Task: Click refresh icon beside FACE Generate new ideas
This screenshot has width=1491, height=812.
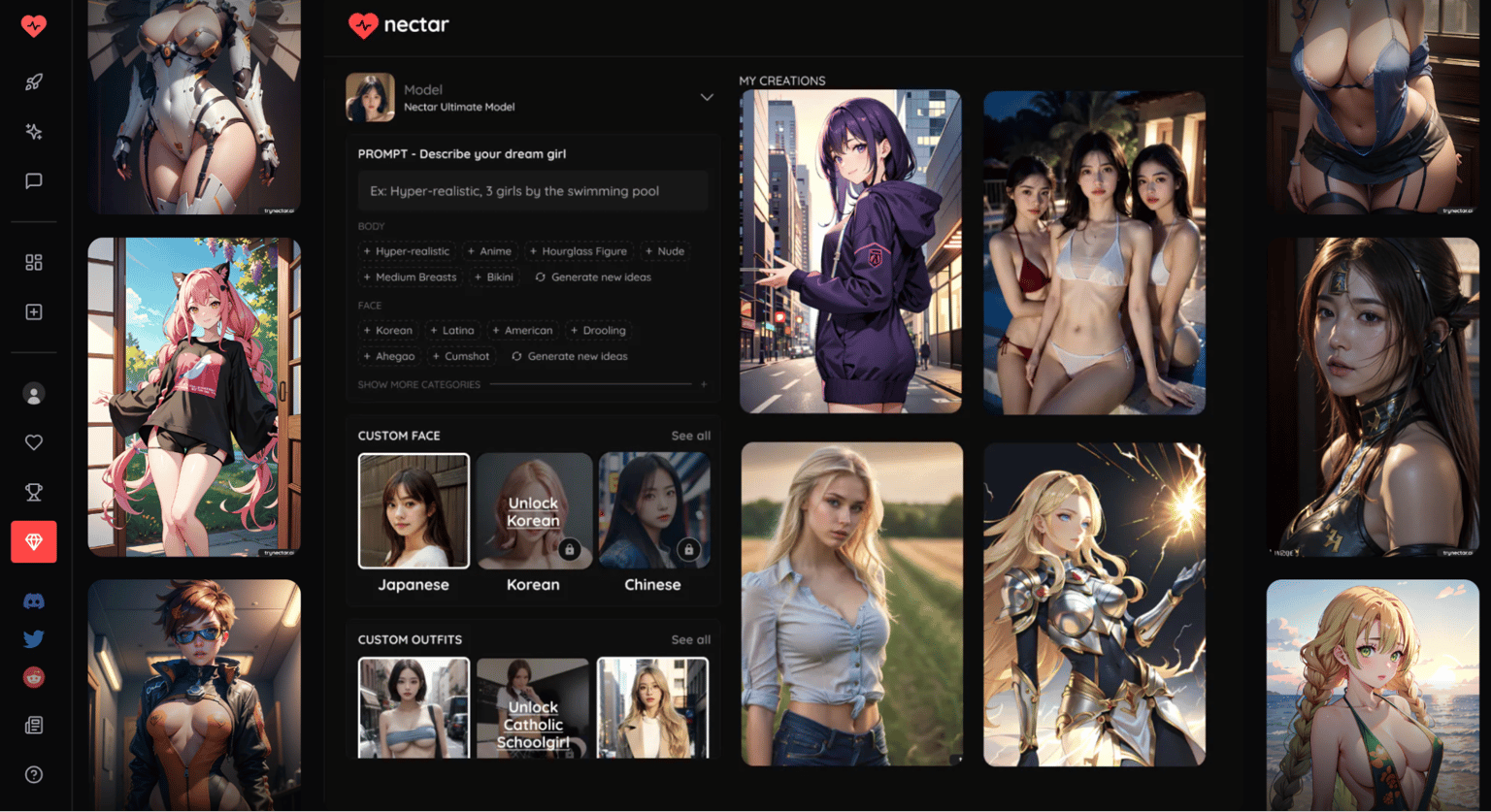Action: [516, 356]
